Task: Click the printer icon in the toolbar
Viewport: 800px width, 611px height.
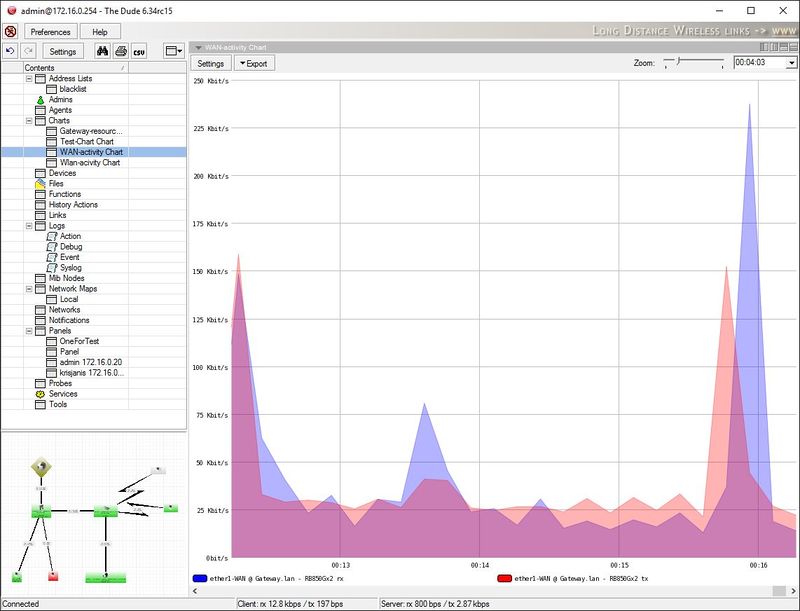Action: (121, 51)
